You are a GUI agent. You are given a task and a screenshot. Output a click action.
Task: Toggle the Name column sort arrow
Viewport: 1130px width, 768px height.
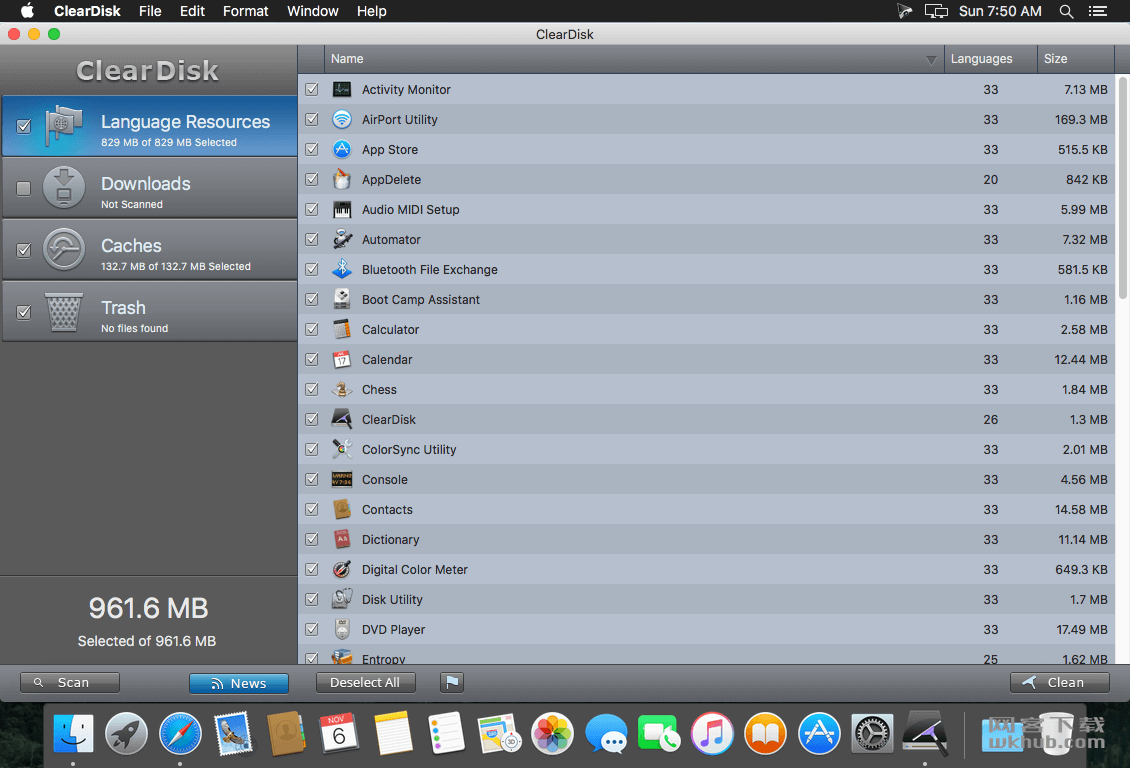point(931,60)
